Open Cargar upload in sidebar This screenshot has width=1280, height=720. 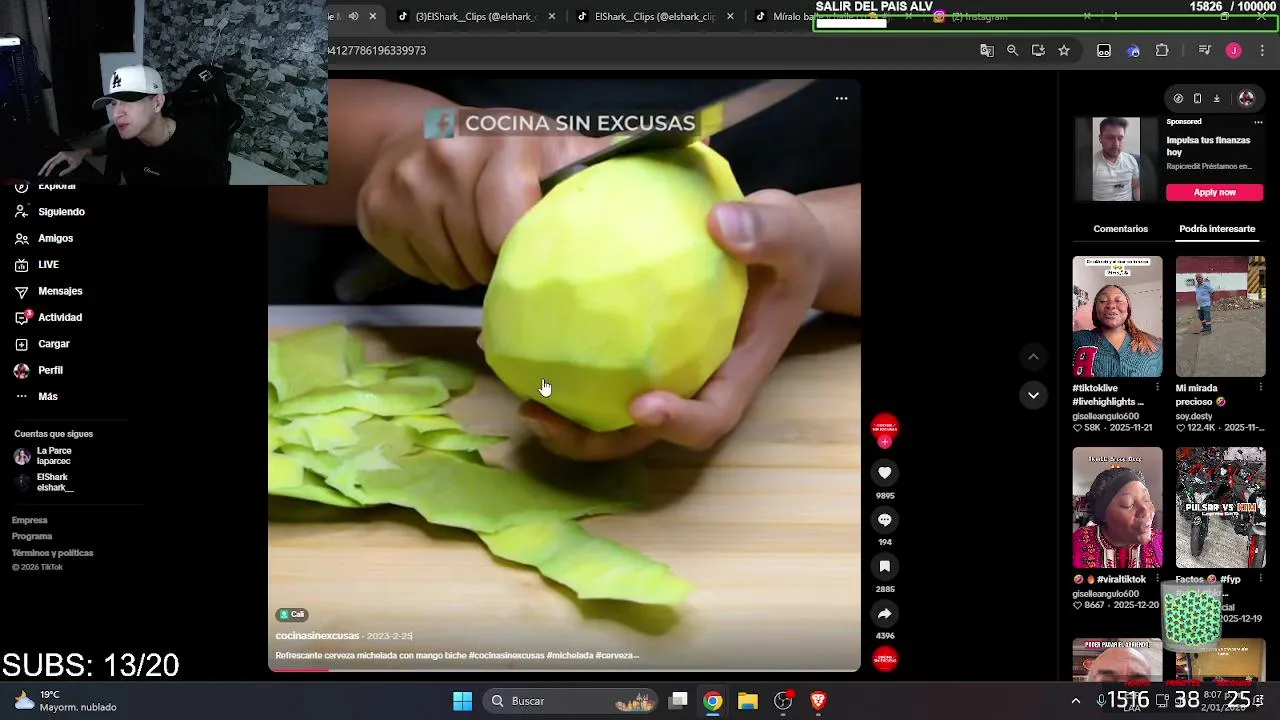pos(42,344)
